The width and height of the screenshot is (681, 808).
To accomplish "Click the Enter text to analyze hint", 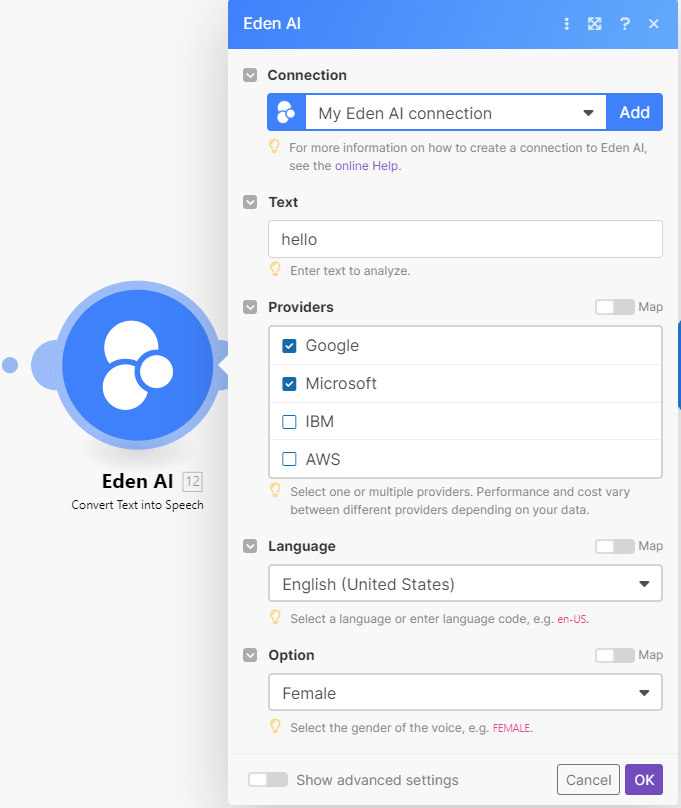I will 350,271.
